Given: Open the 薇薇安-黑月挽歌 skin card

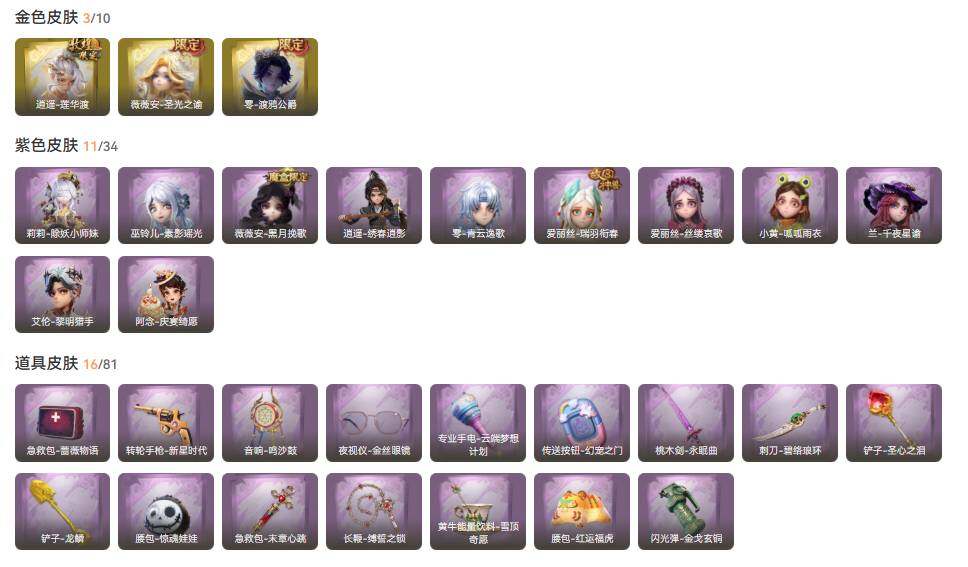Looking at the screenshot, I should (270, 205).
